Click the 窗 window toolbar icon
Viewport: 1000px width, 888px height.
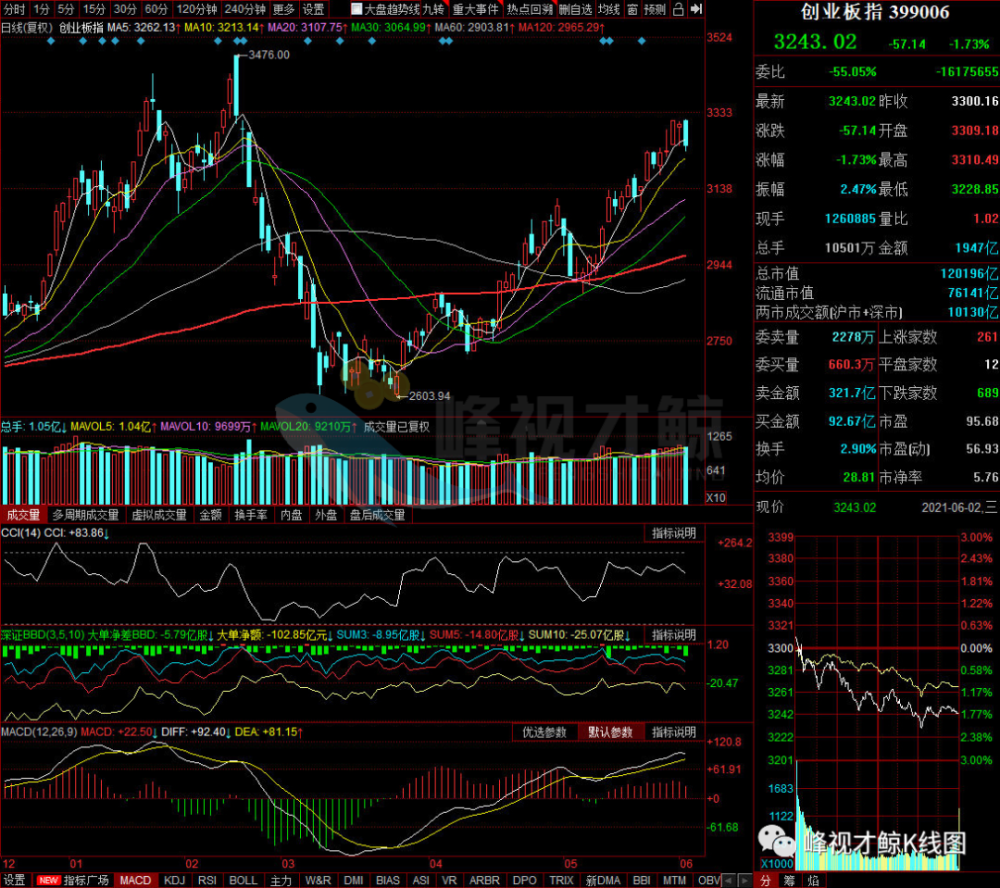point(631,9)
